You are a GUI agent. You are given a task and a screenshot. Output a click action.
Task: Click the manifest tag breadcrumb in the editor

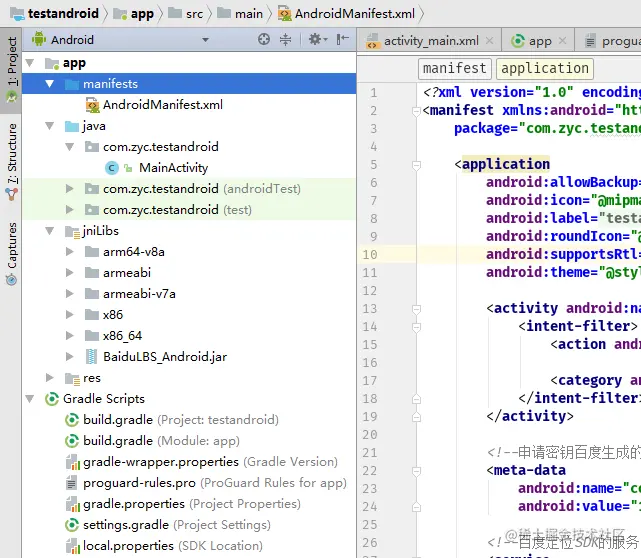(x=455, y=68)
